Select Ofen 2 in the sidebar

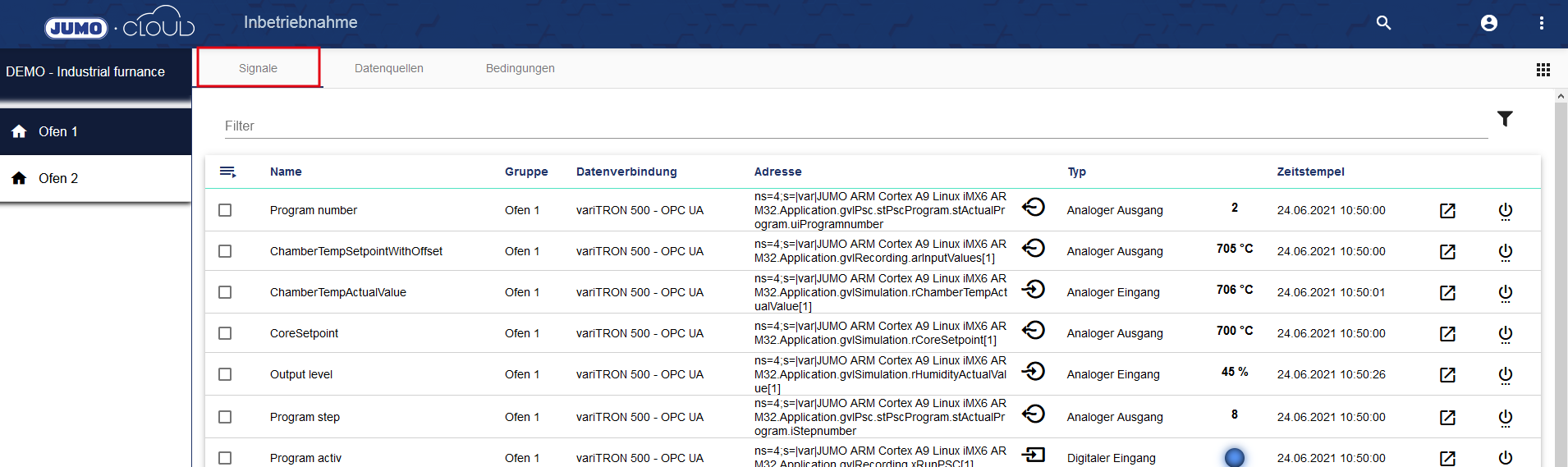pos(58,178)
